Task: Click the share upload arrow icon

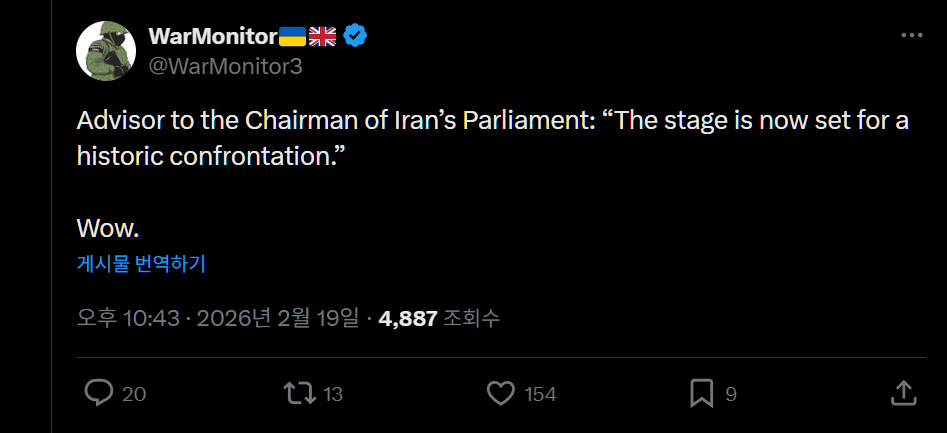Action: tap(903, 392)
